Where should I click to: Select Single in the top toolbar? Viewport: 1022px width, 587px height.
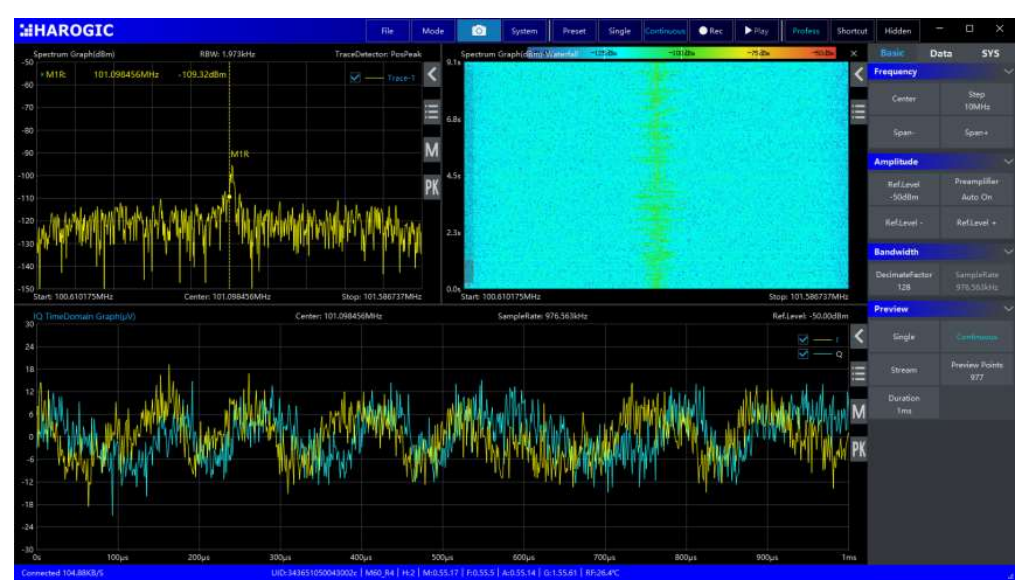[x=619, y=31]
